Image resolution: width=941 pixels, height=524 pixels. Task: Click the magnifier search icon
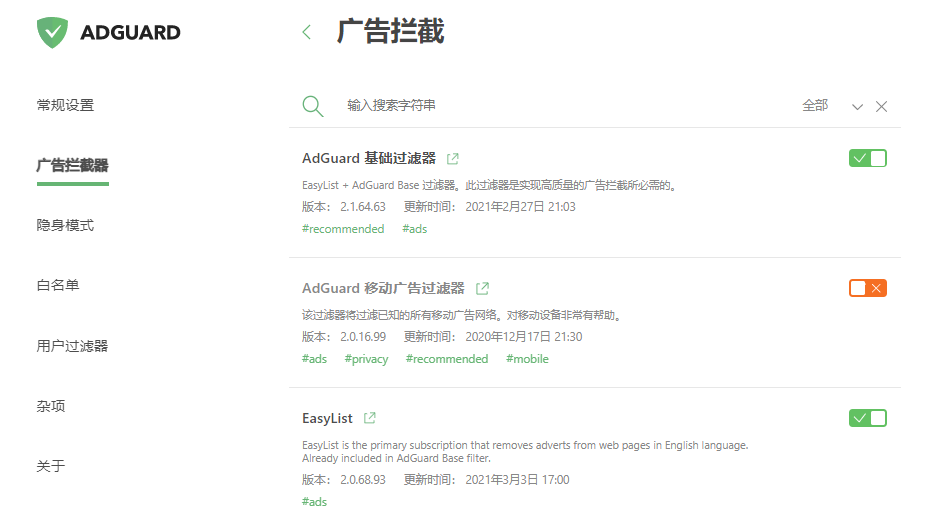coord(313,106)
